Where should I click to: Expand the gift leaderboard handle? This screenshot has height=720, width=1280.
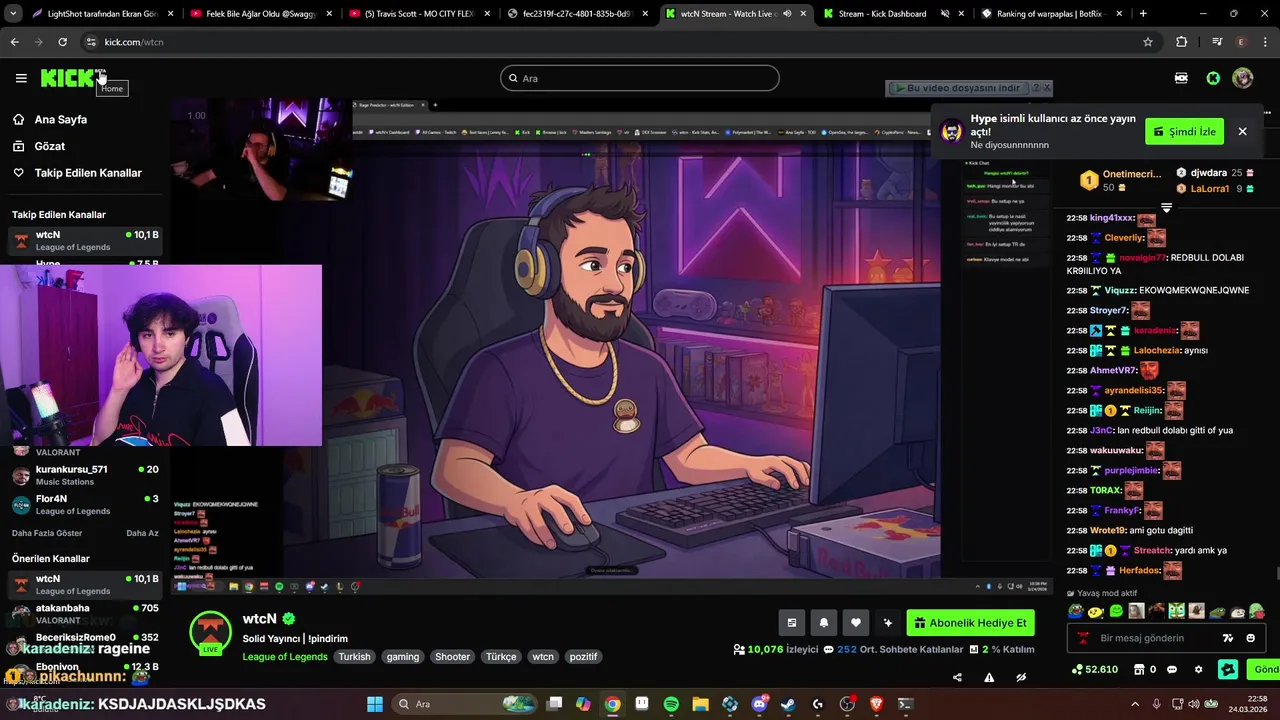tap(1166, 207)
